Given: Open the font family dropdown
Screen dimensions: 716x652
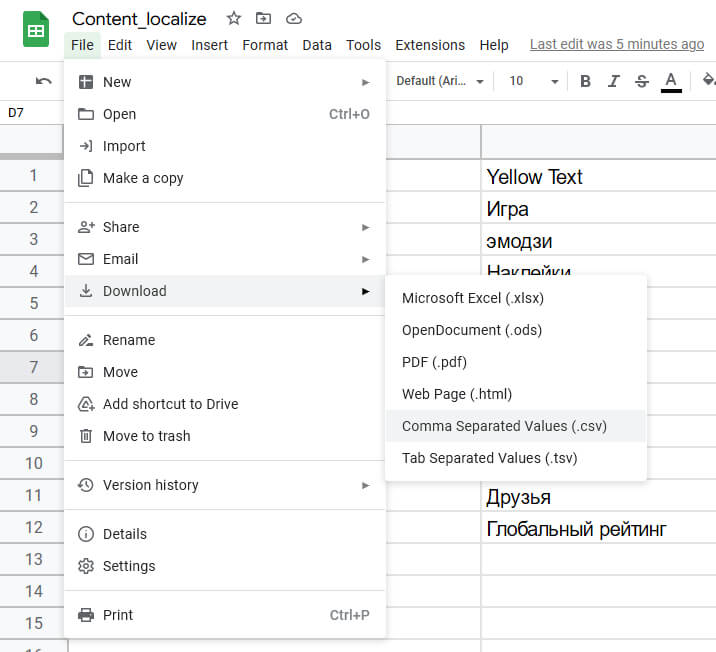Looking at the screenshot, I should click(x=440, y=81).
